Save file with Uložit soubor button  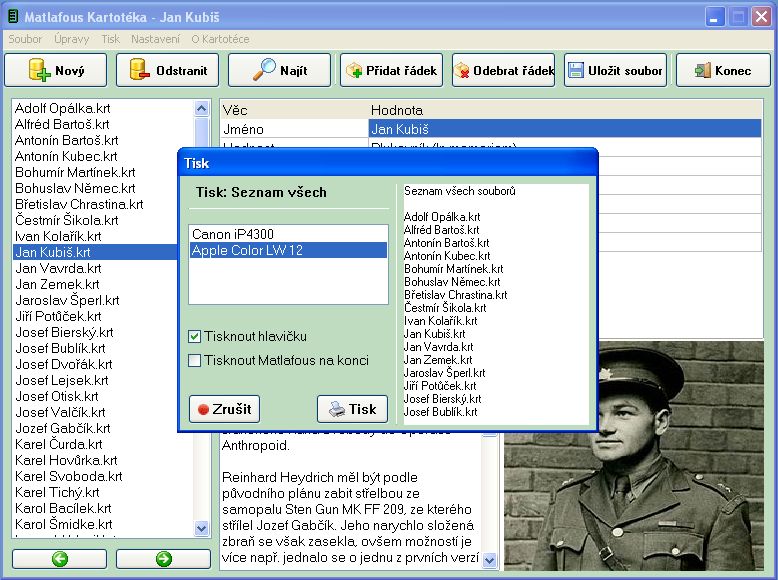615,70
